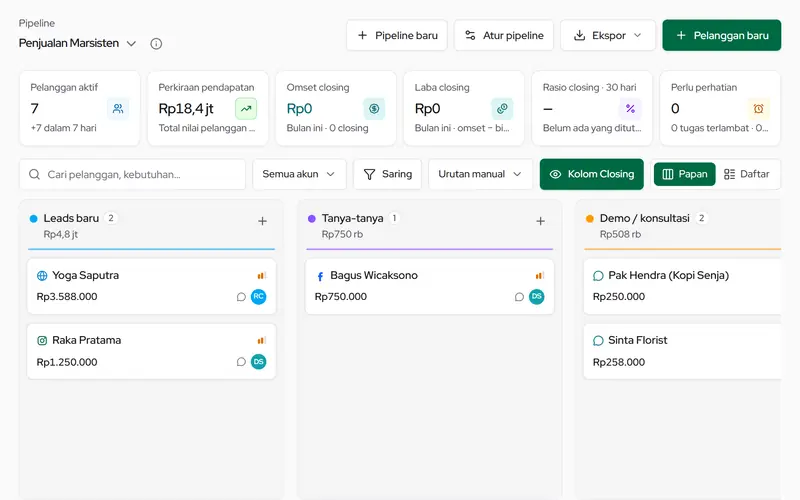Image resolution: width=800 pixels, height=500 pixels.
Task: Open the chat bubble on Bagus Wicaksono card
Action: click(519, 297)
